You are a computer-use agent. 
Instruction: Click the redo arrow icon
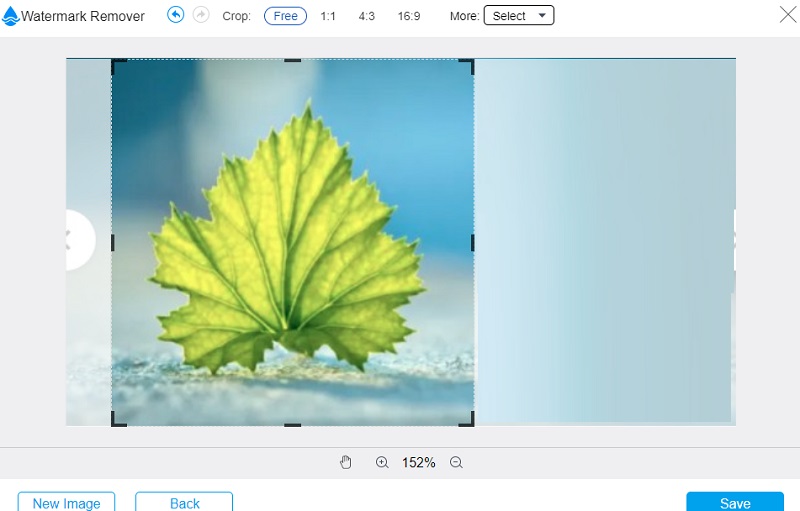click(201, 15)
